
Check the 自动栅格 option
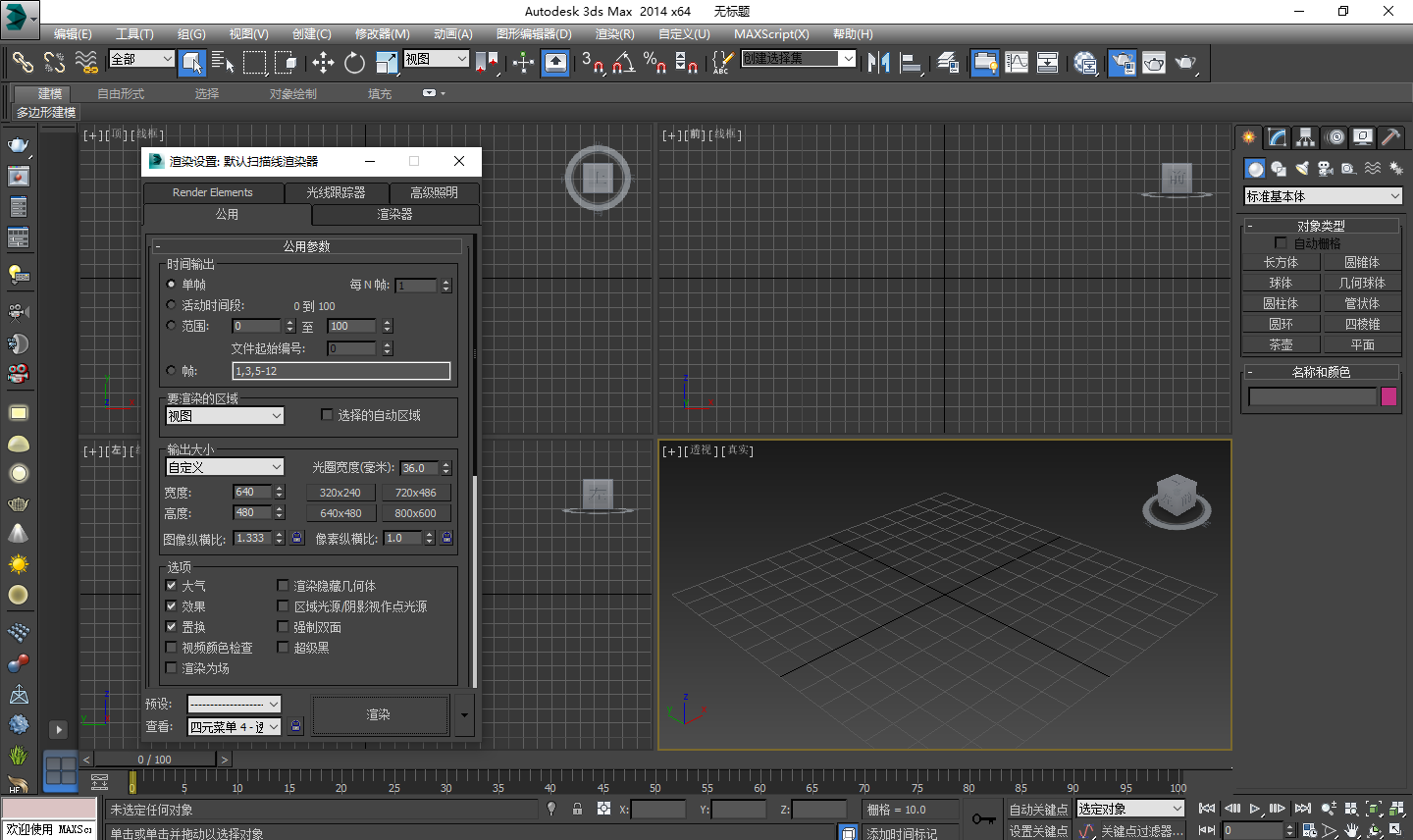click(x=1281, y=242)
